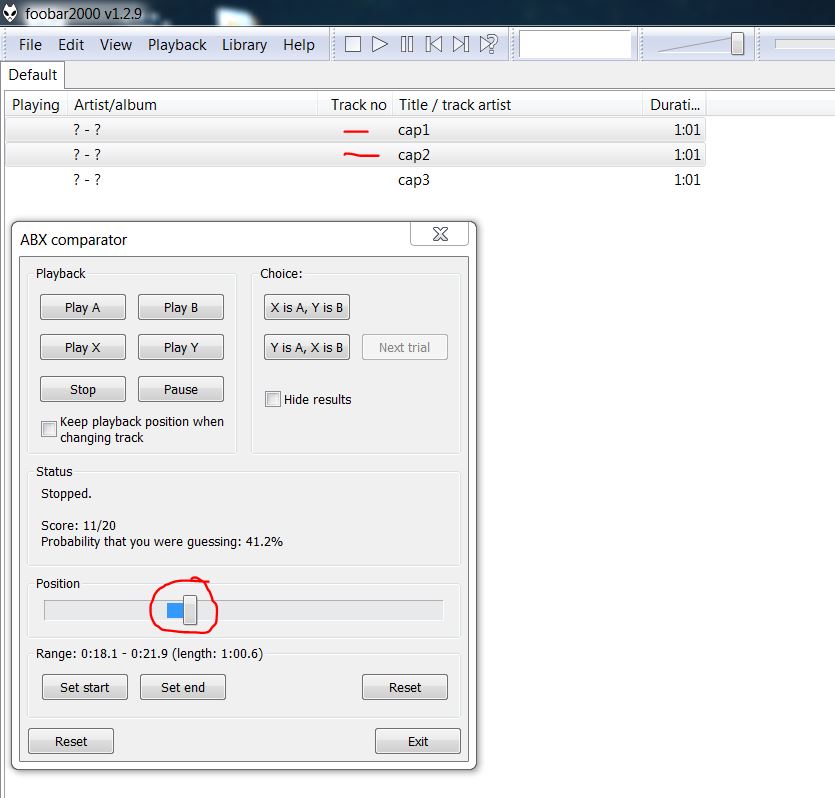Viewport: 835px width, 798px height.
Task: Click the Play X button
Action: tap(83, 348)
